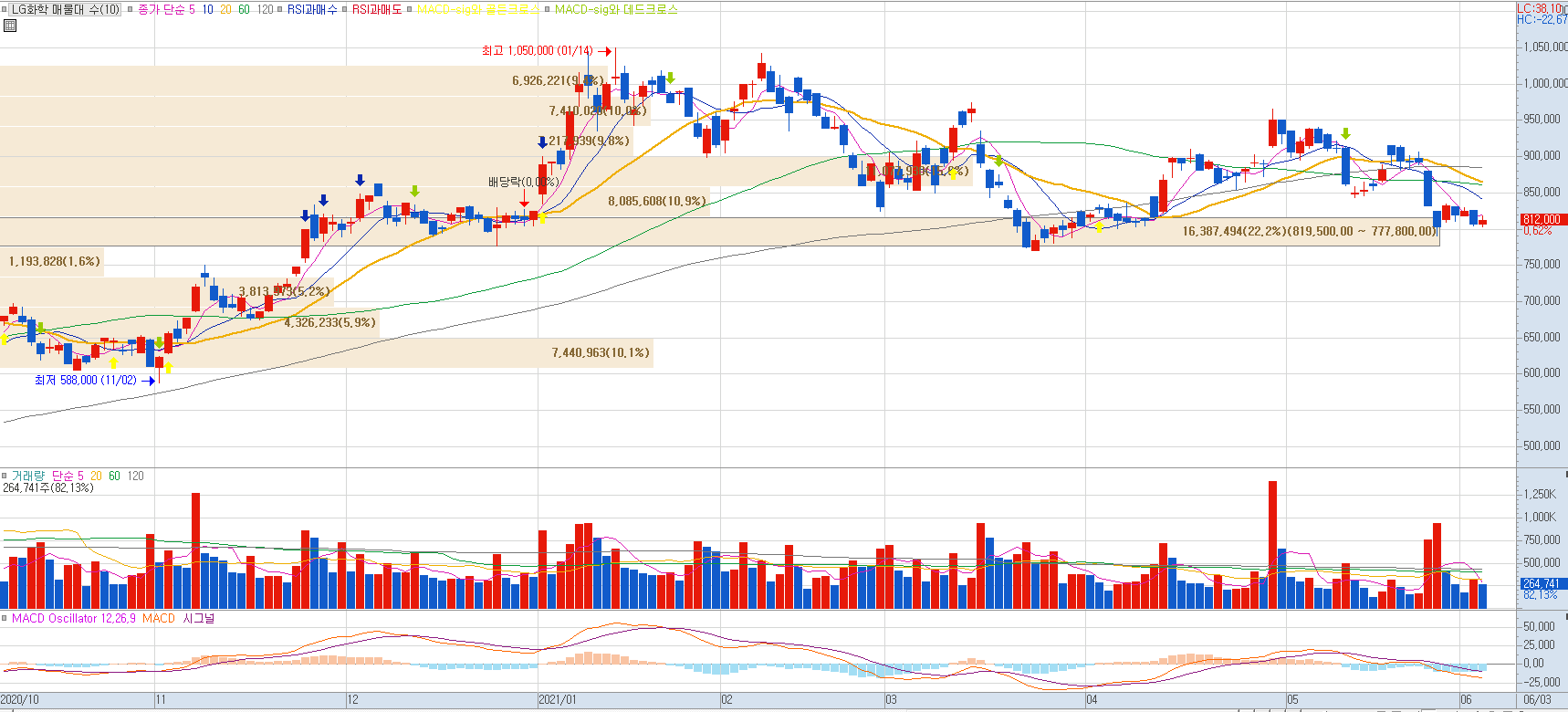This screenshot has width=1568, height=712.
Task: Click the HC:-22.67 readout
Action: [x=1542, y=18]
